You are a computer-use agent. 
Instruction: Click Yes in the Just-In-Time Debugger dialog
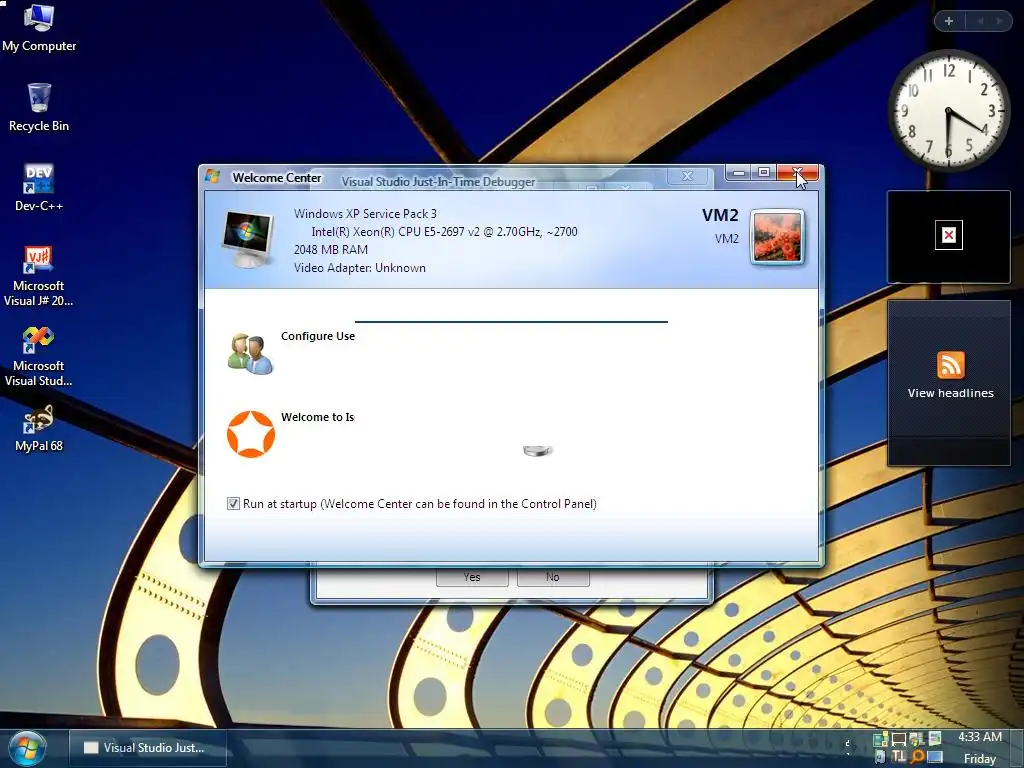tap(472, 577)
